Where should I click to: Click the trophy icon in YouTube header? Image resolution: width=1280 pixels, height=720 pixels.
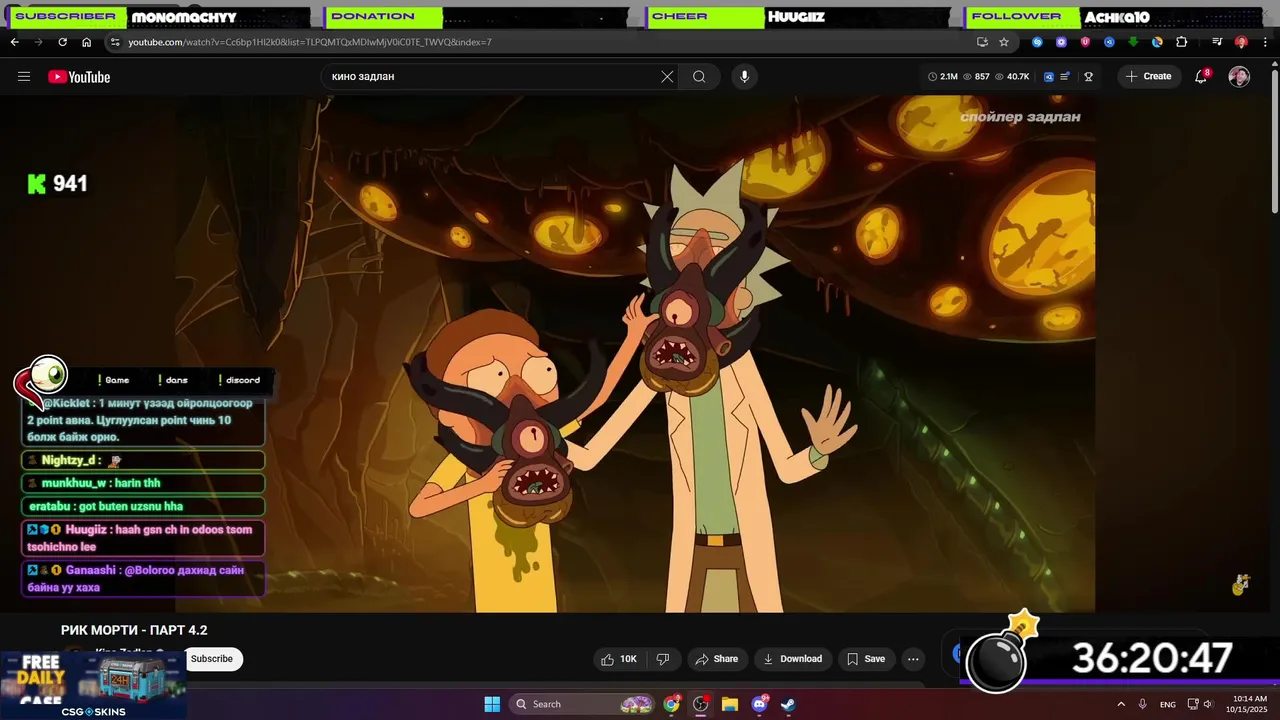click(1089, 77)
